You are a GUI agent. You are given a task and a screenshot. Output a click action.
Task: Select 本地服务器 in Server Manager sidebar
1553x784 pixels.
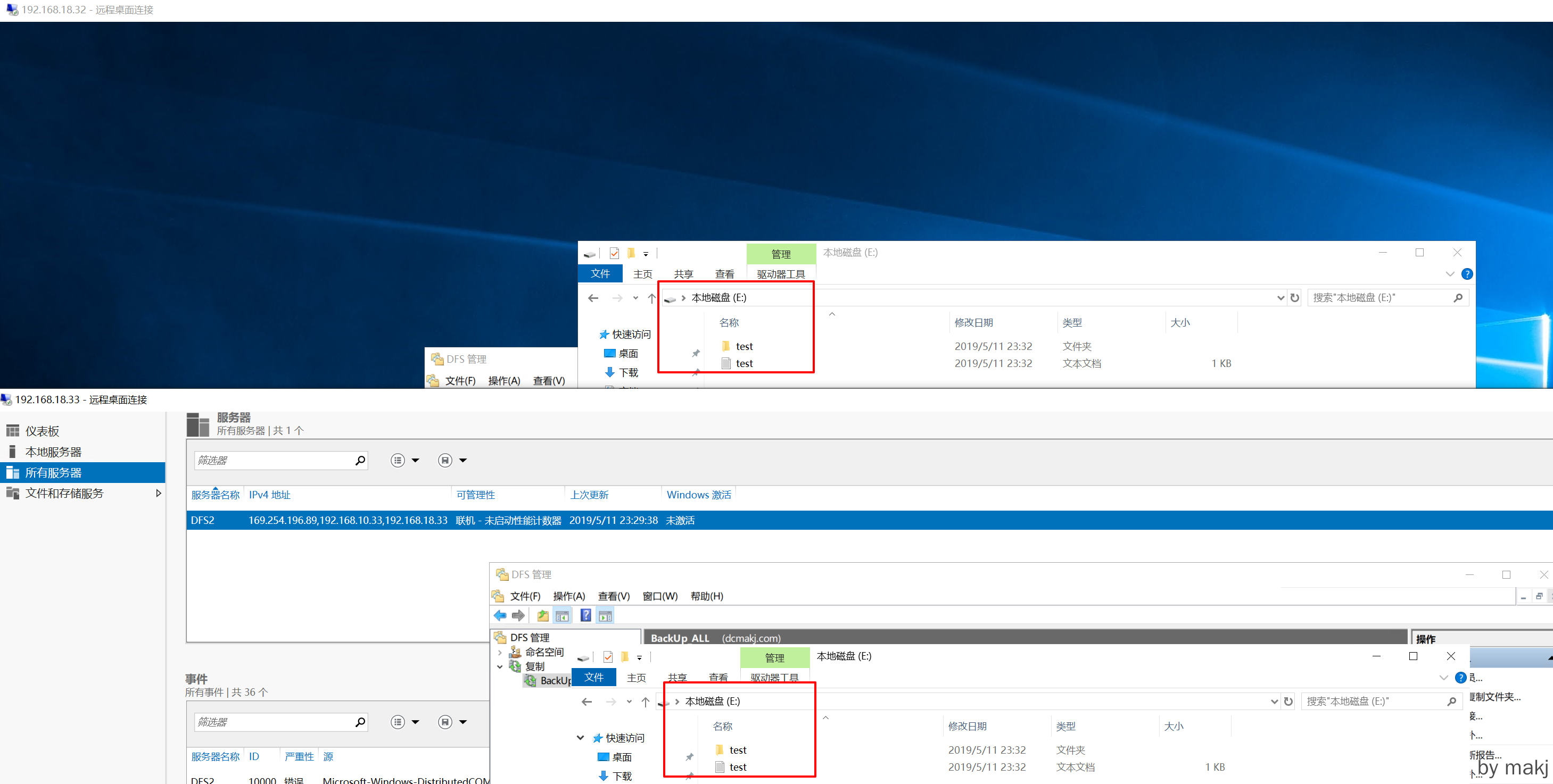[53, 452]
